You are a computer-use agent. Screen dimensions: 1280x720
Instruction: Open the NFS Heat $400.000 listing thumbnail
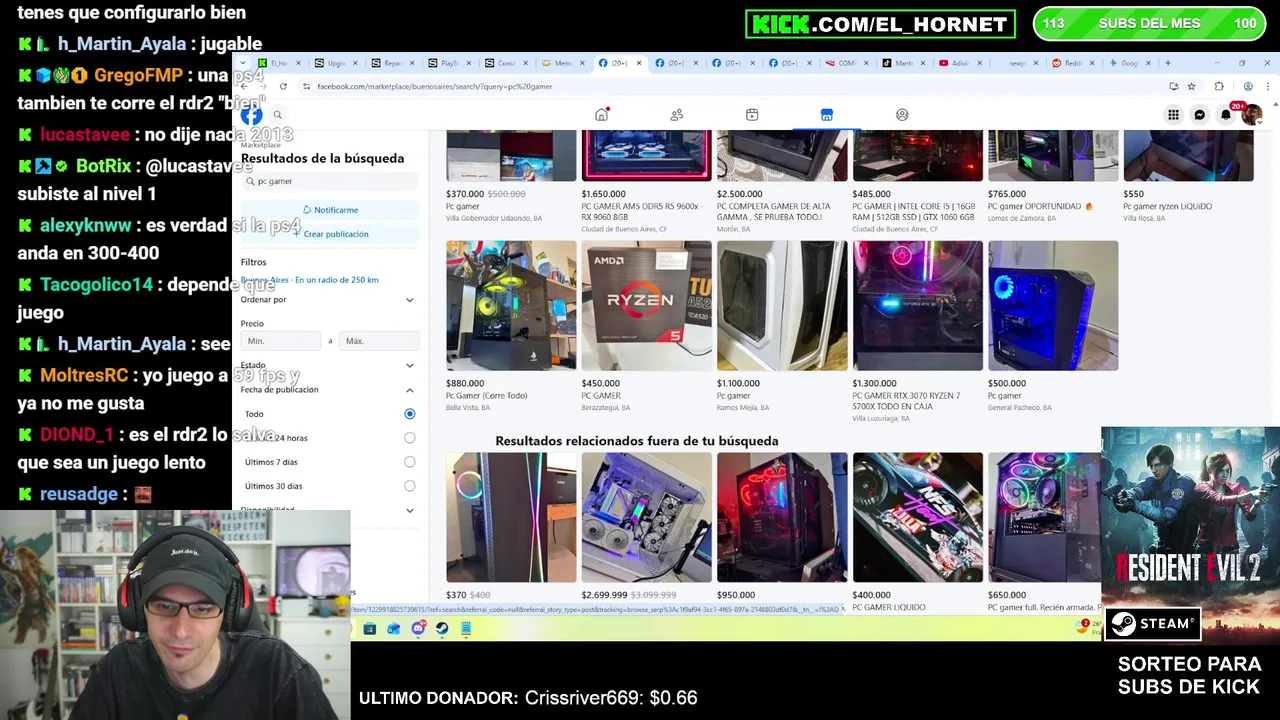pos(917,517)
